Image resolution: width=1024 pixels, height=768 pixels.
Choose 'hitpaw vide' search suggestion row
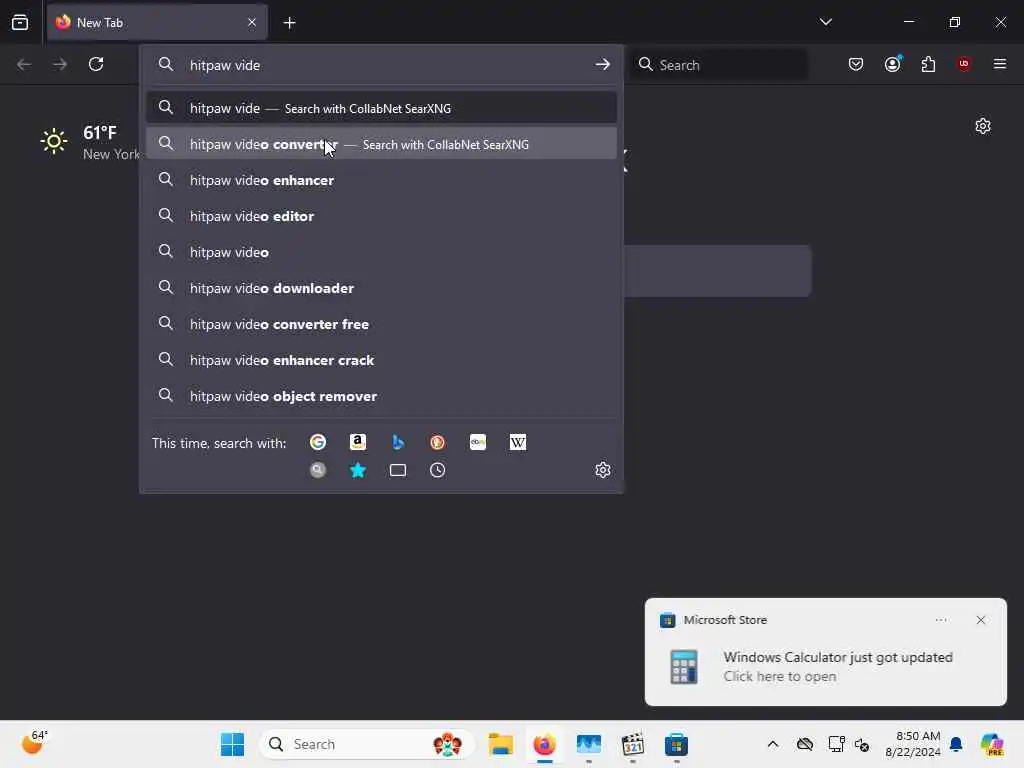click(x=381, y=108)
